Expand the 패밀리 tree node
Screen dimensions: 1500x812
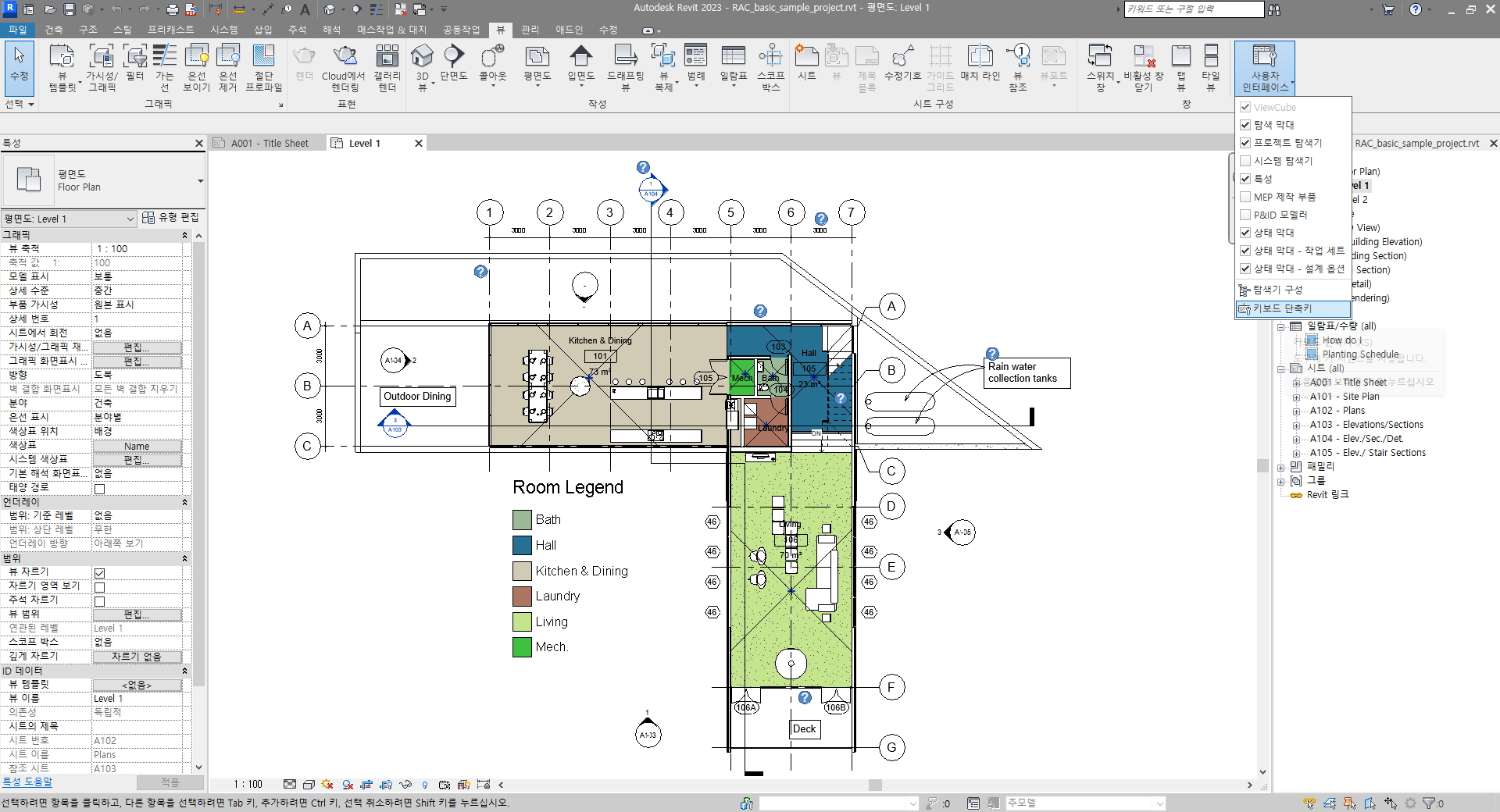(1281, 468)
